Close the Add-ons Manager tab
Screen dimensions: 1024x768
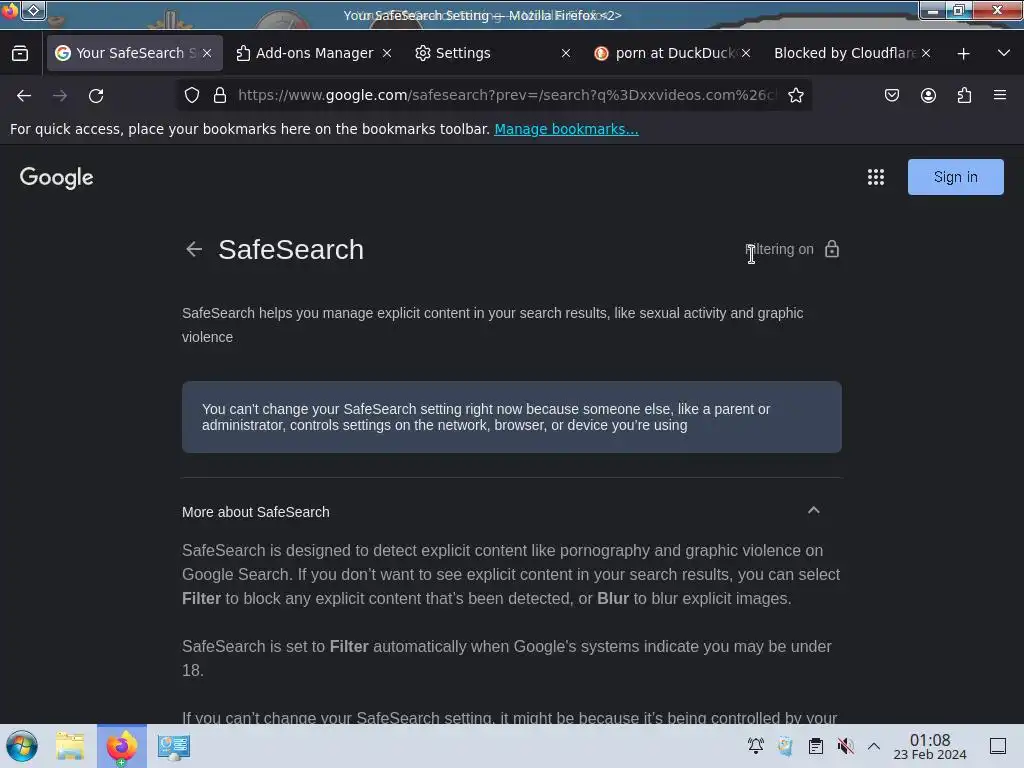(387, 53)
